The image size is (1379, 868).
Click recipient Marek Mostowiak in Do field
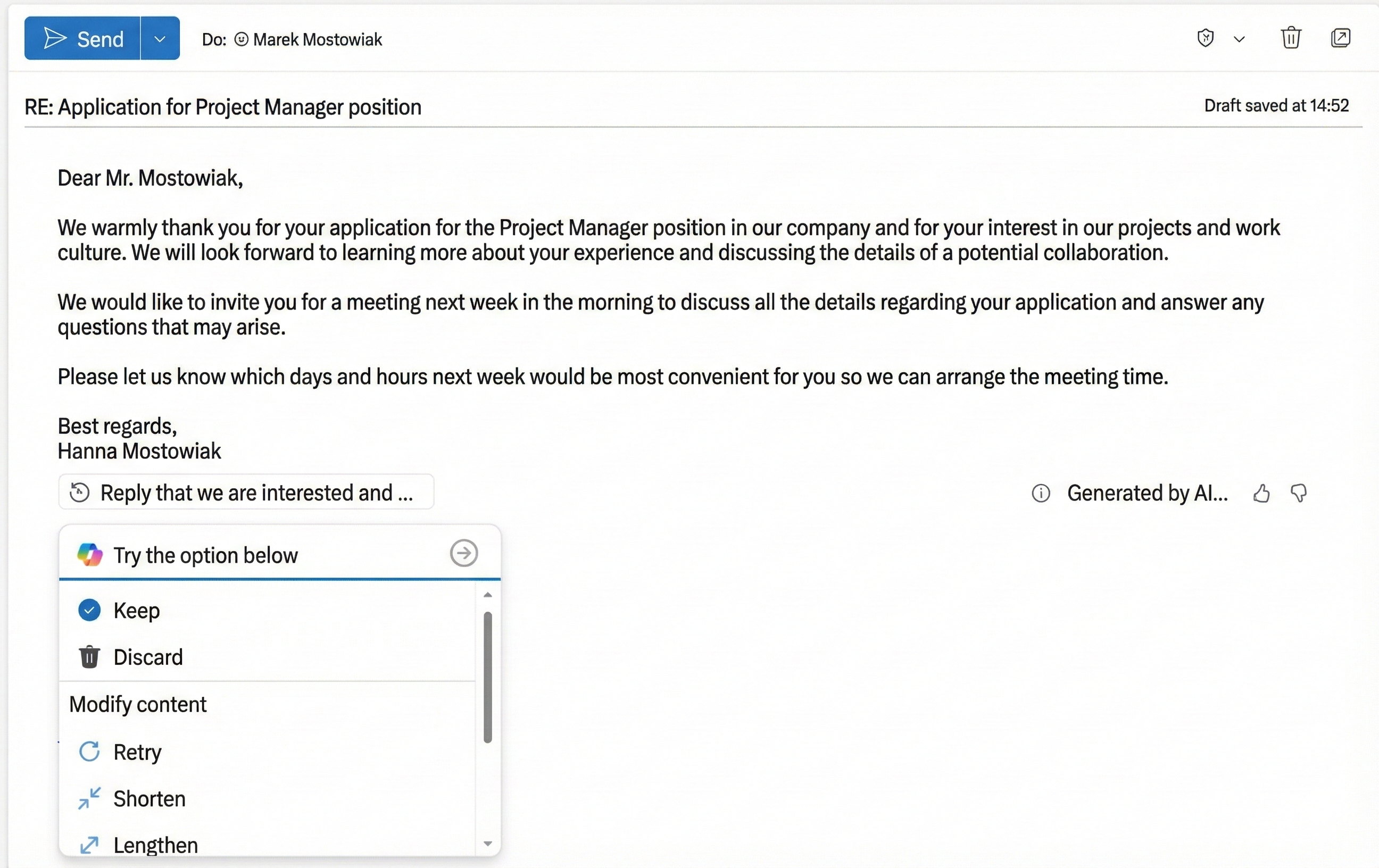[x=317, y=39]
